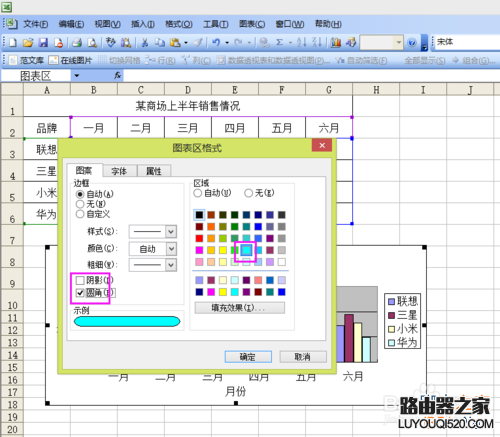The image size is (500, 437).
Task: Click the Copy icon
Action: (x=160, y=43)
